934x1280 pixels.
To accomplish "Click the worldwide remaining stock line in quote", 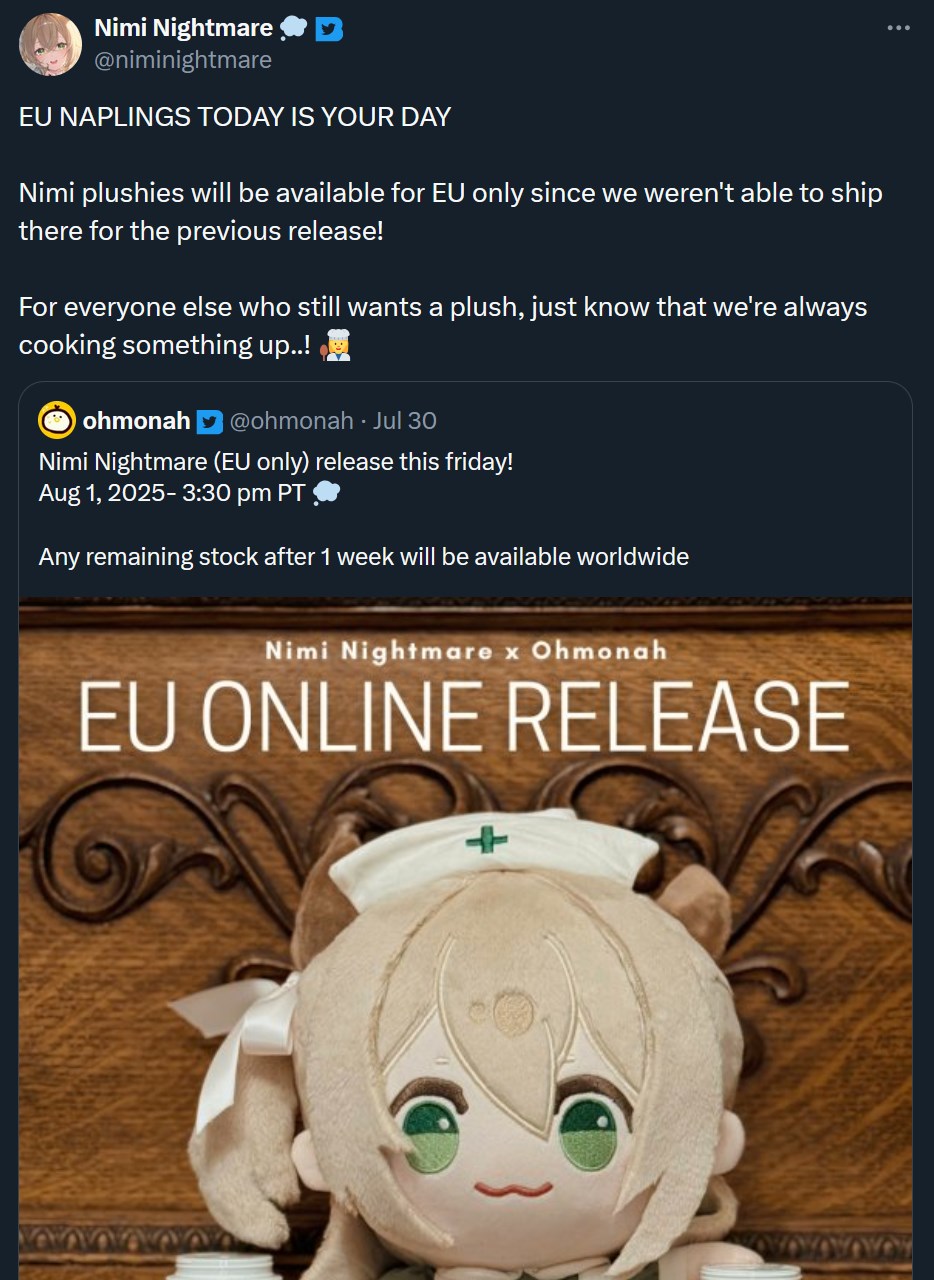I will pos(364,556).
